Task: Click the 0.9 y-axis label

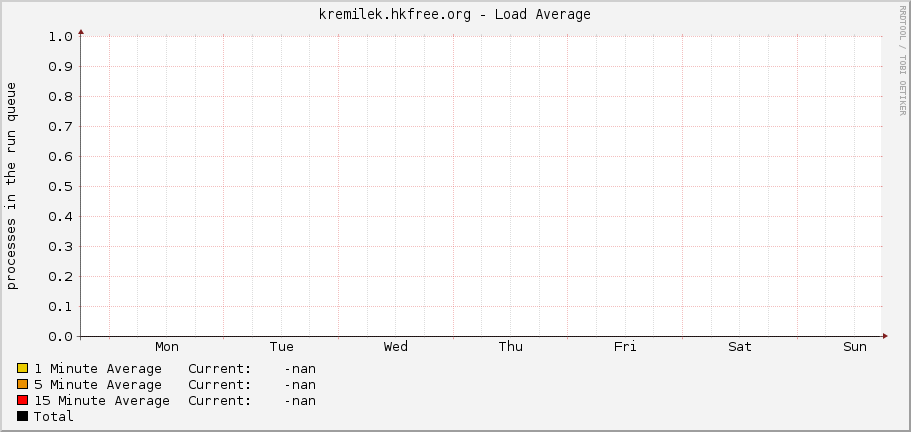Action: (60, 66)
